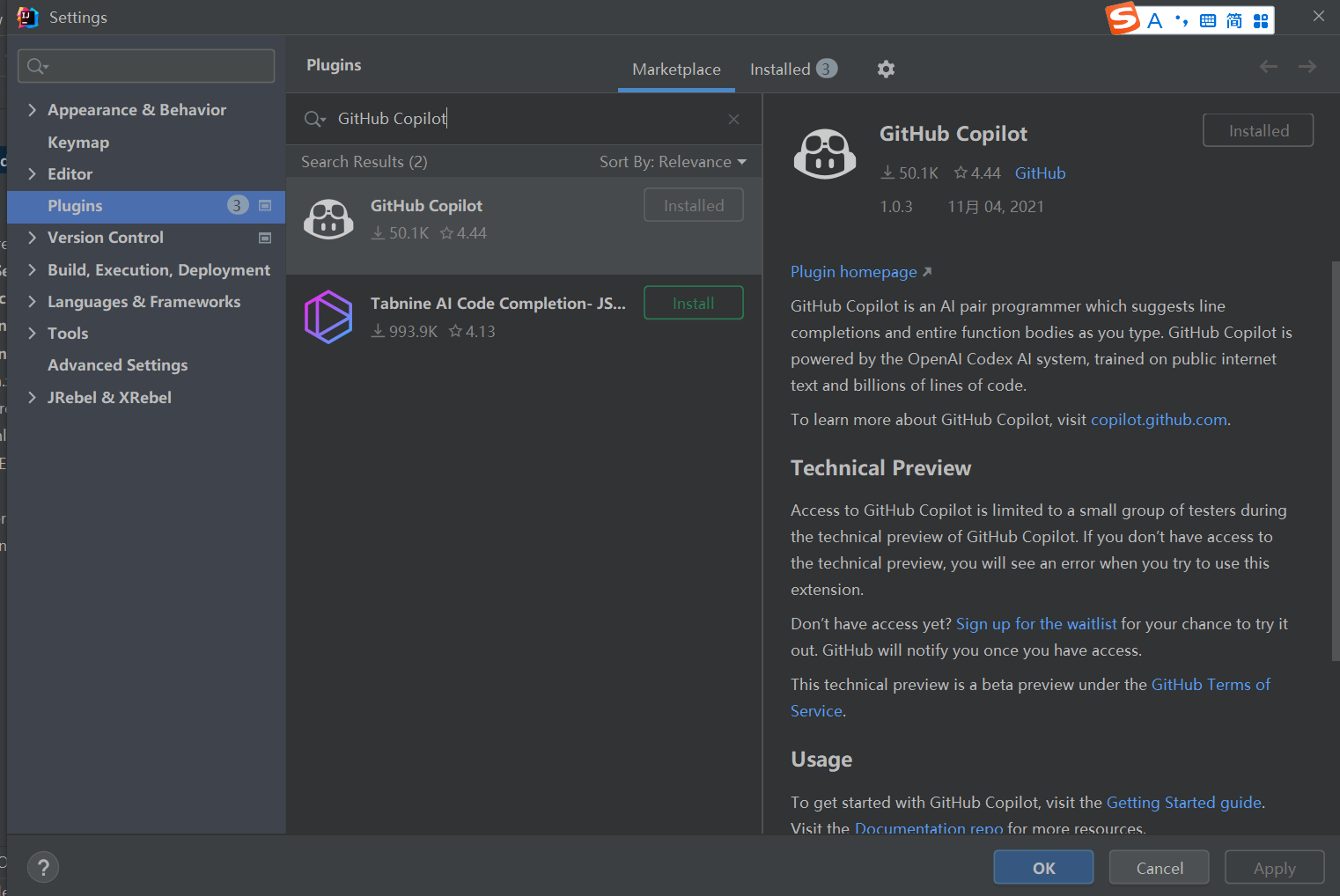Expand Languages & Frameworks section
Screen dimensions: 1340x896
(x=32, y=302)
